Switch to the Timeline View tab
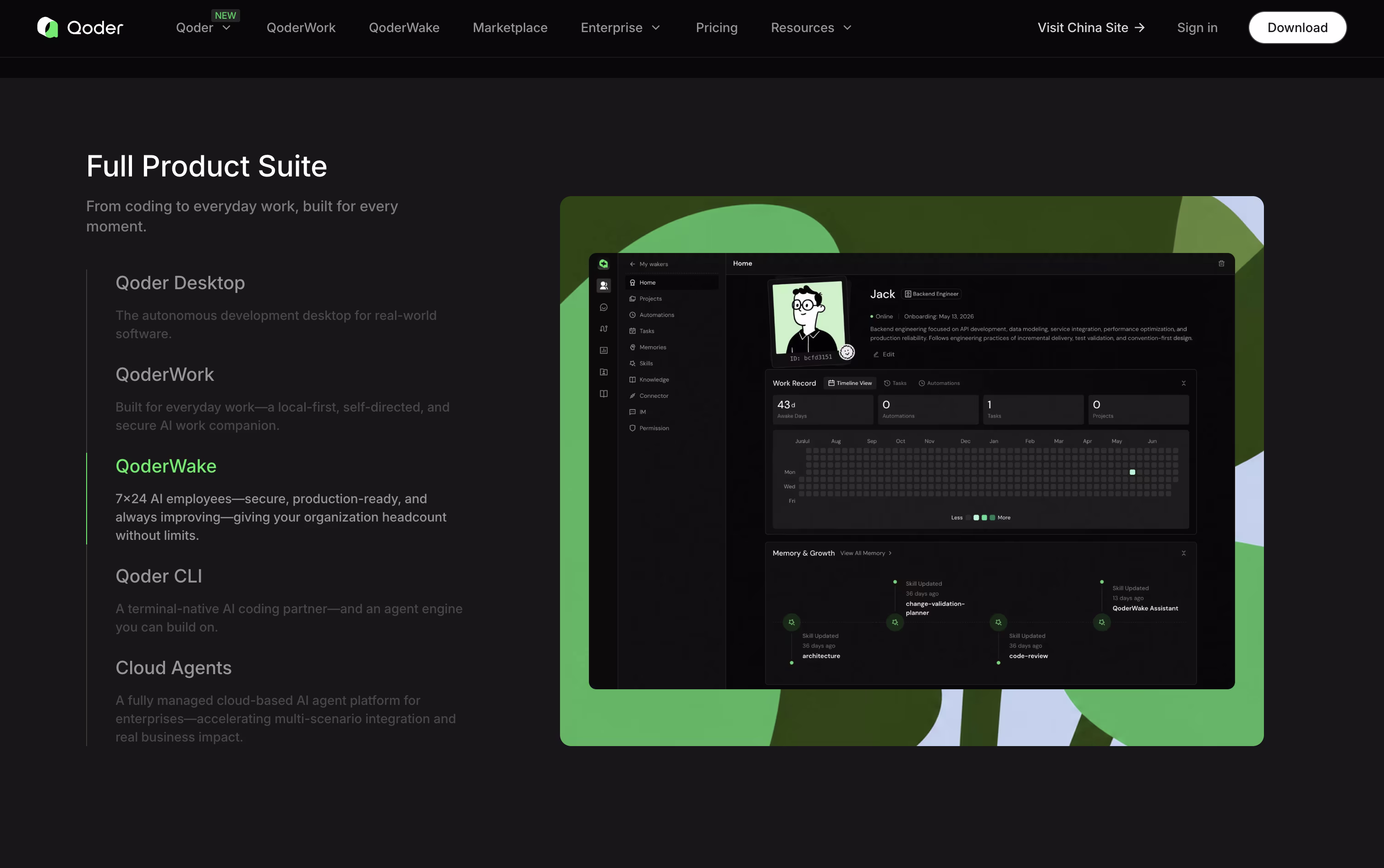 [850, 383]
